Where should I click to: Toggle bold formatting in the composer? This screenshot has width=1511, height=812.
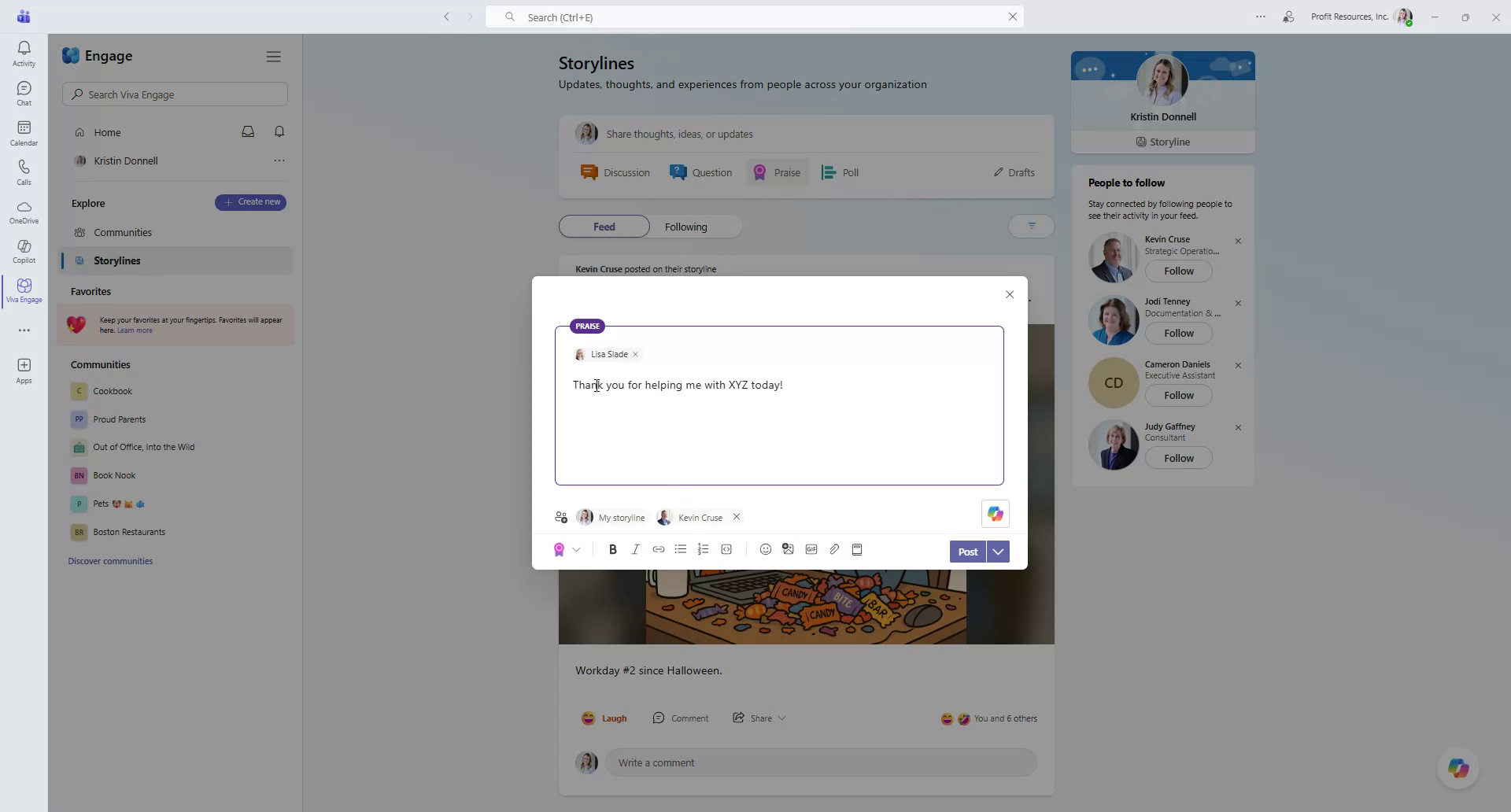pos(613,549)
